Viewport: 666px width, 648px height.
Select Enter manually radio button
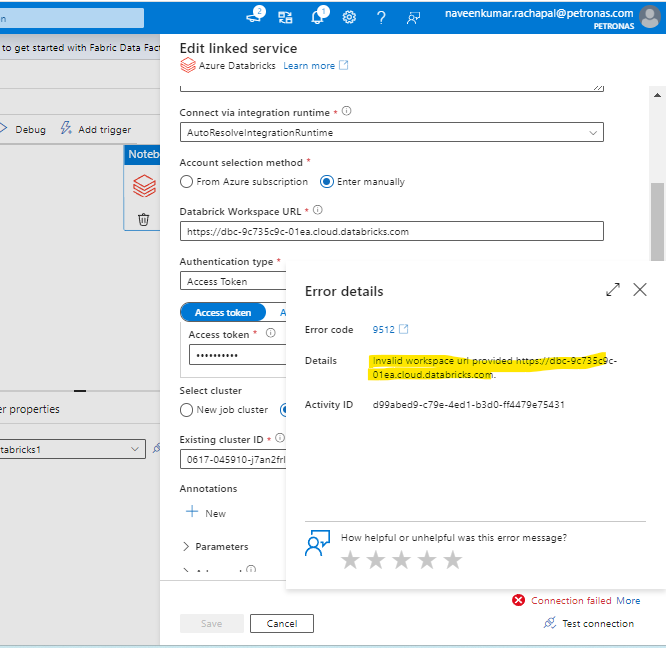tap(326, 182)
